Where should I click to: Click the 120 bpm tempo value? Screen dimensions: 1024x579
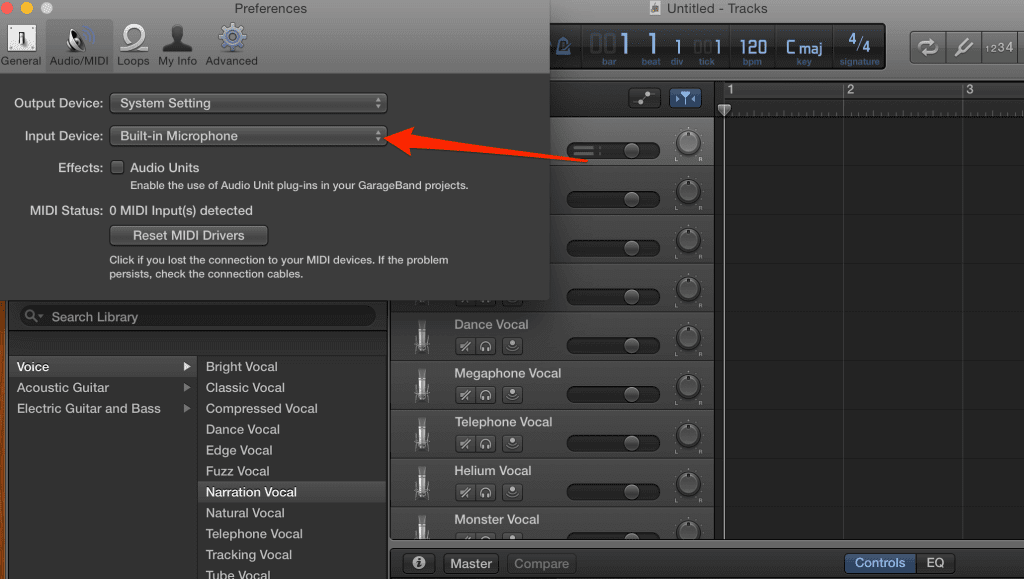(752, 47)
